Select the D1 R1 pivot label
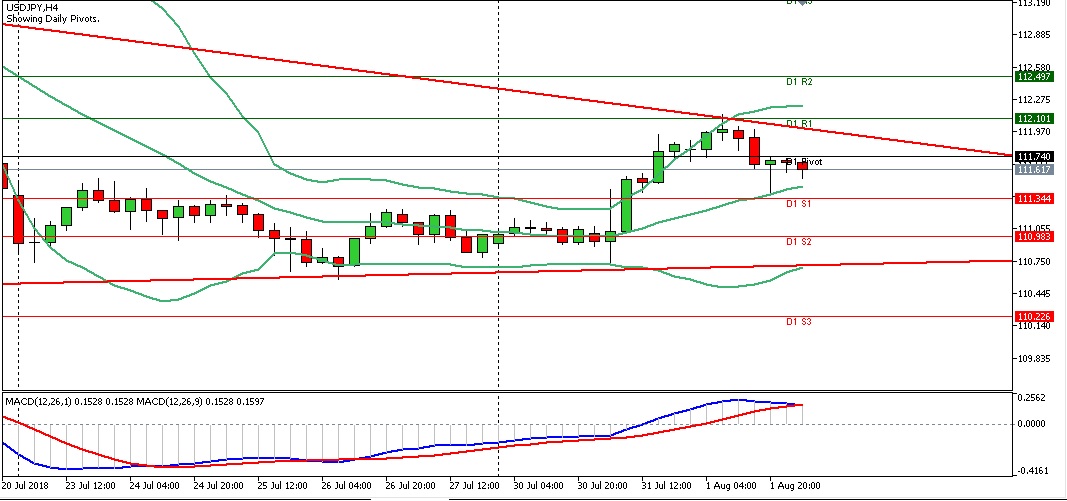Screen dimensions: 1067x501 pos(799,123)
